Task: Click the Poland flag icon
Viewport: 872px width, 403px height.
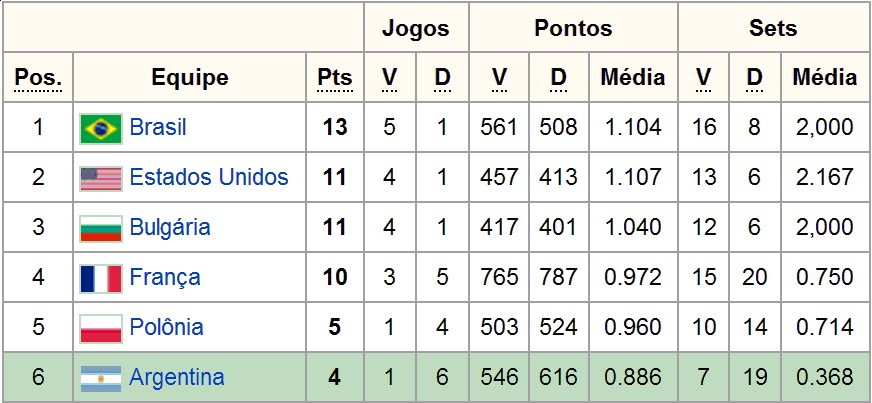Action: click(x=101, y=329)
